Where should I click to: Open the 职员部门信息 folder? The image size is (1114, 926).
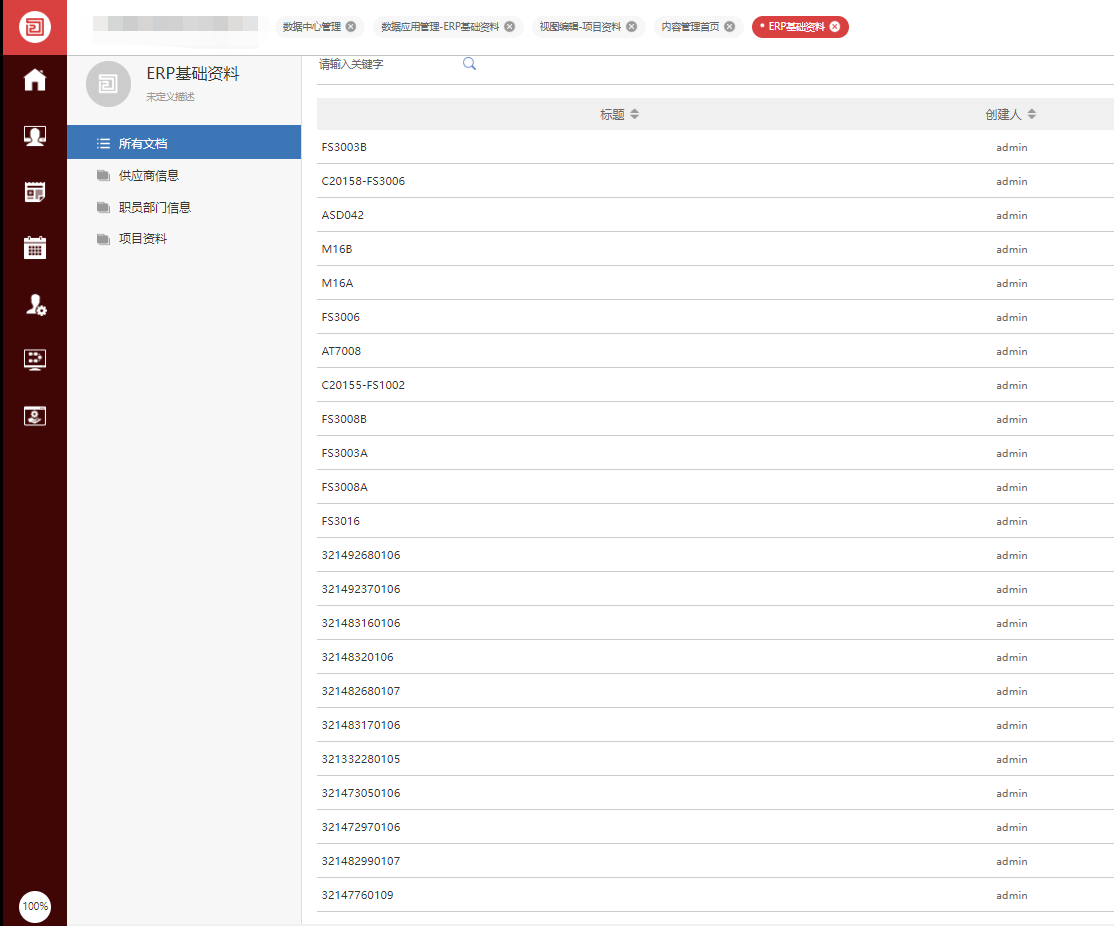(155, 208)
